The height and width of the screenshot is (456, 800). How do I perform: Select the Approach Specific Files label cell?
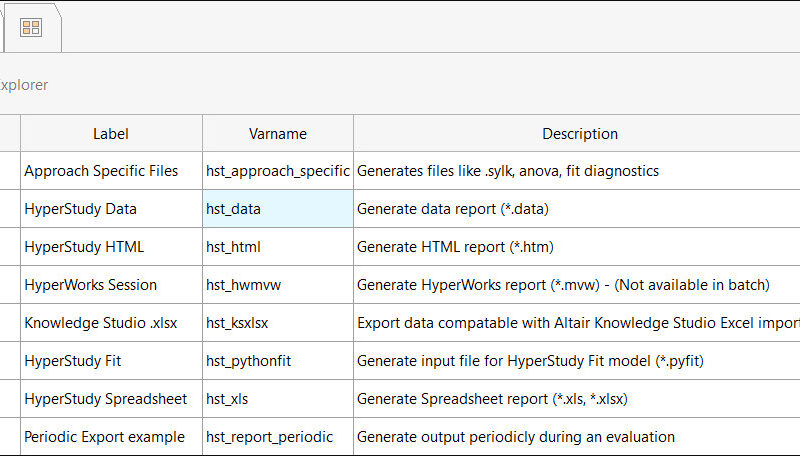coord(111,171)
